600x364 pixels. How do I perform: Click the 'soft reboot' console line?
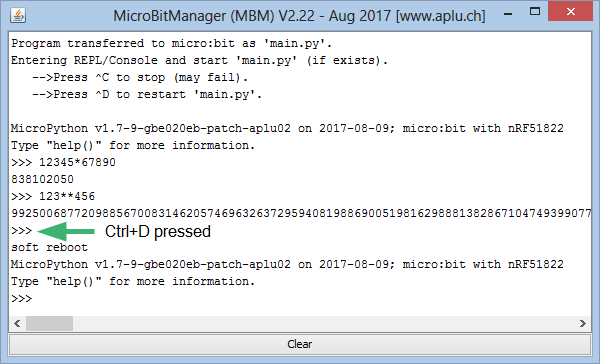[49, 248]
